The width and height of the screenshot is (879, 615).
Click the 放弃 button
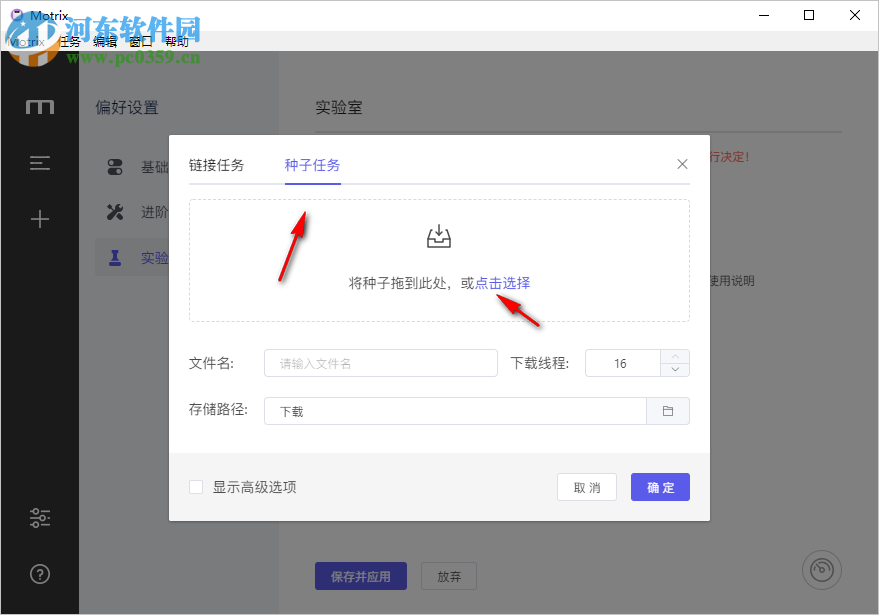(x=449, y=576)
